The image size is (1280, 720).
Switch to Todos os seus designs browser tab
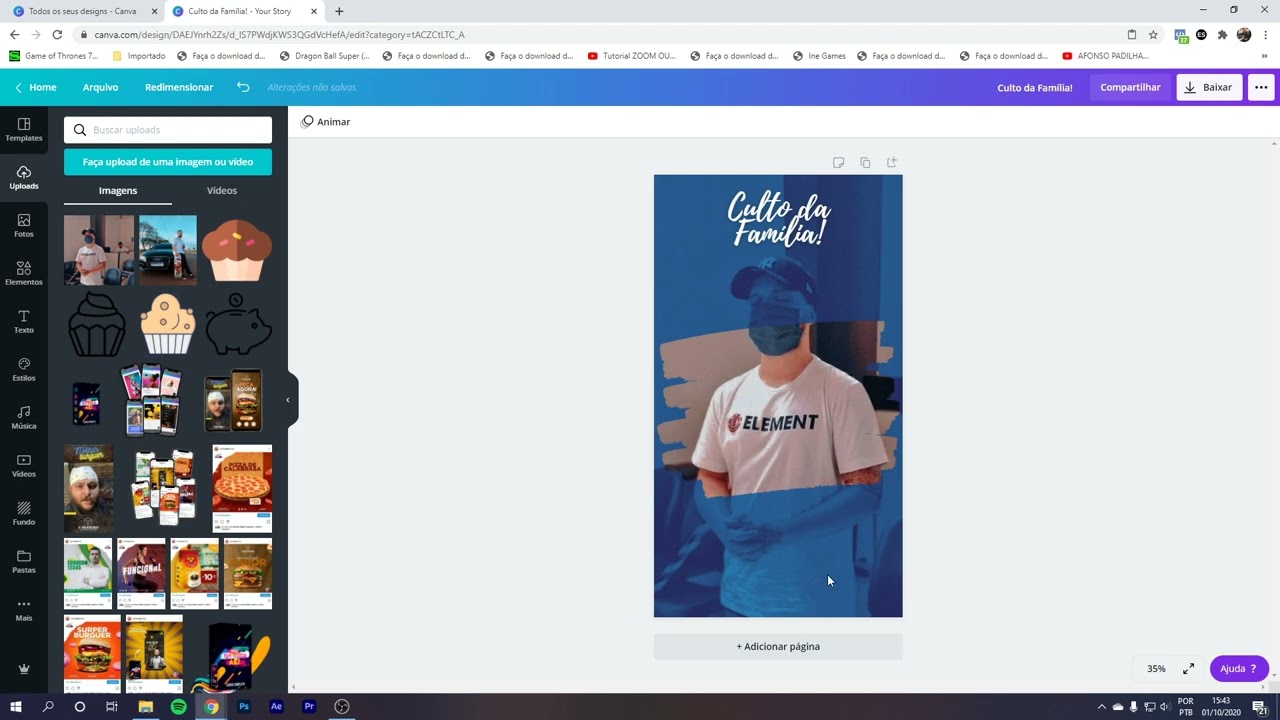[83, 11]
